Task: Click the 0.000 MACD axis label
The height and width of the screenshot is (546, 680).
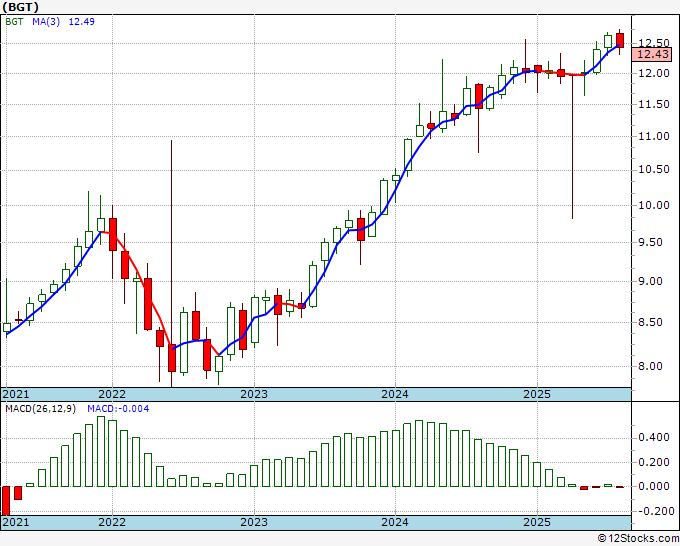Action: pyautogui.click(x=654, y=486)
